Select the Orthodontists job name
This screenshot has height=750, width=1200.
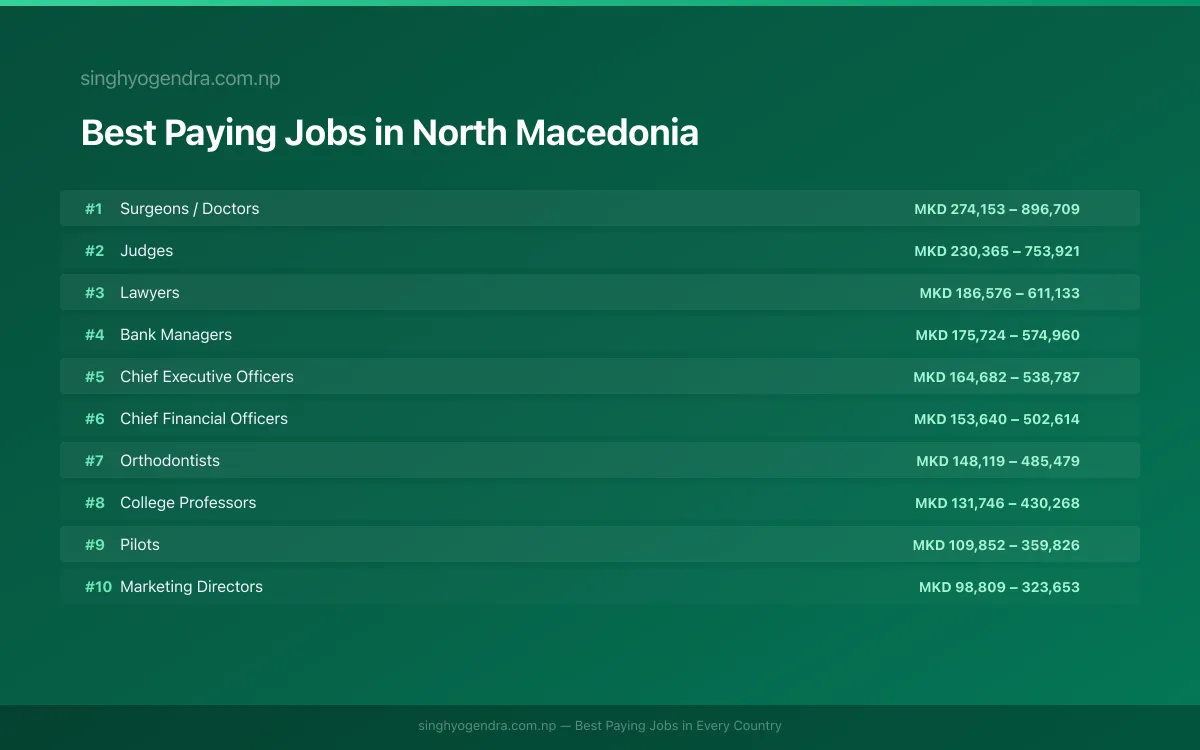170,461
